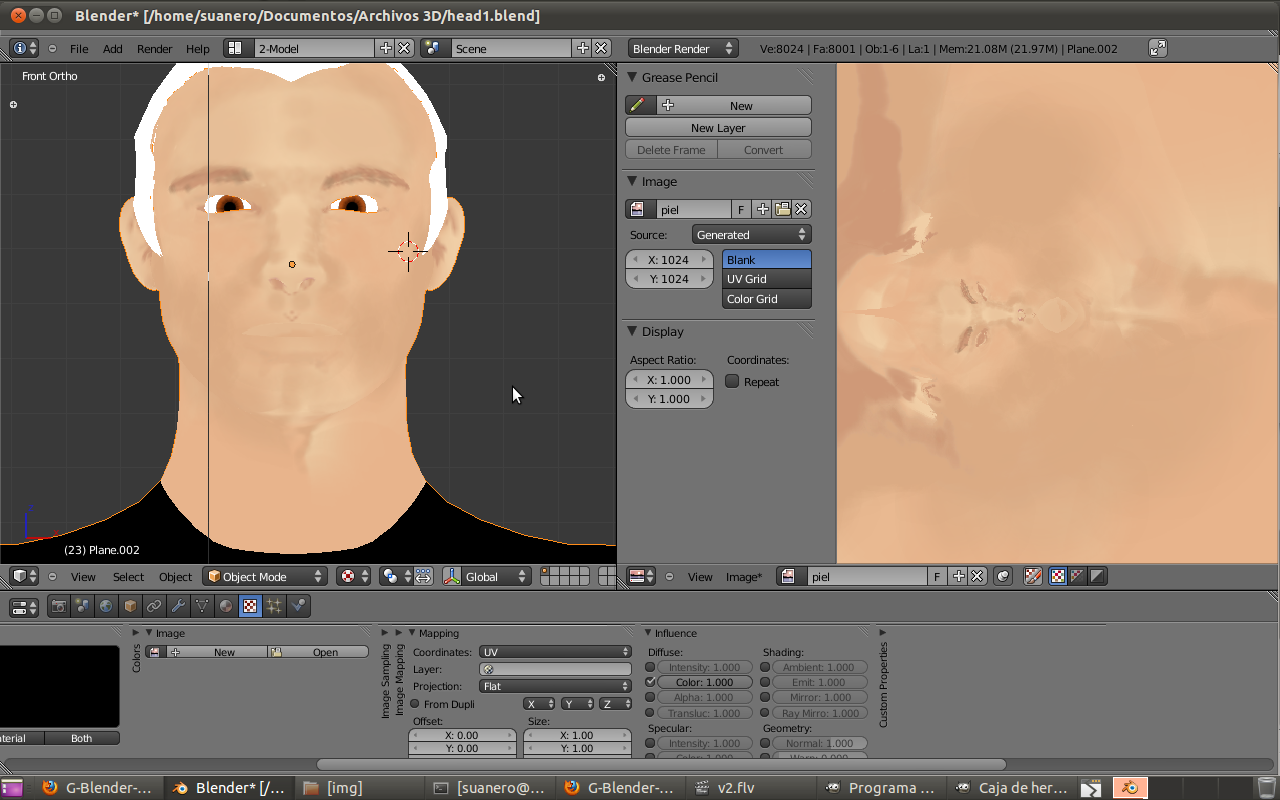Open the Blender Render engine dropdown
This screenshot has width=1280, height=800.
click(x=683, y=48)
